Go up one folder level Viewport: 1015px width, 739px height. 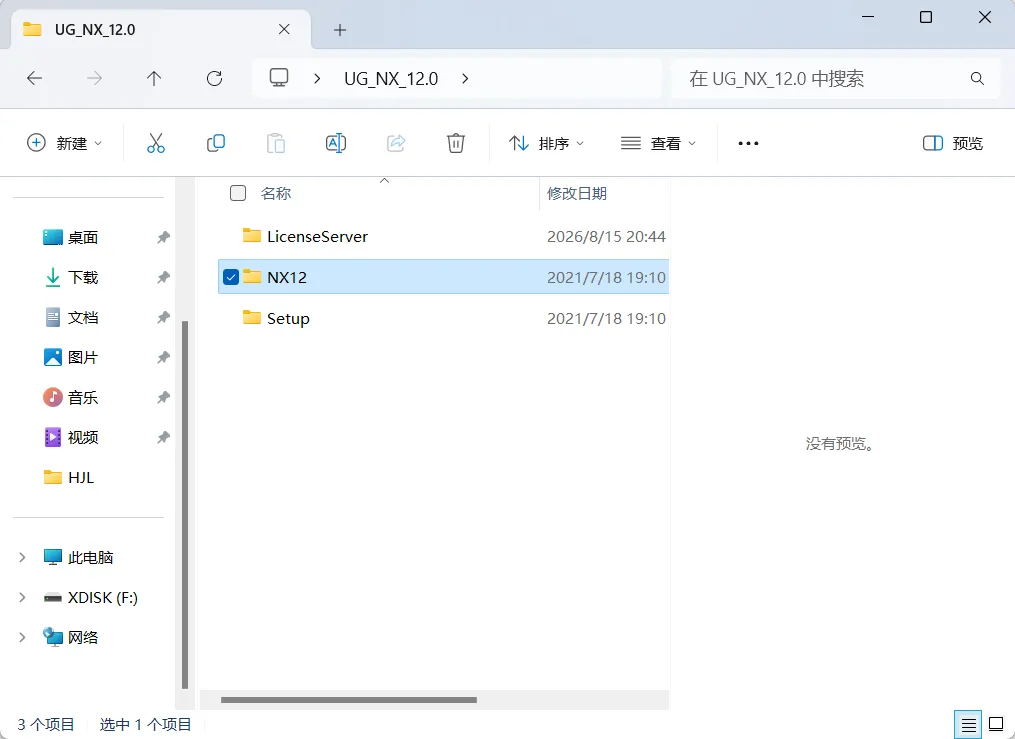[x=154, y=78]
